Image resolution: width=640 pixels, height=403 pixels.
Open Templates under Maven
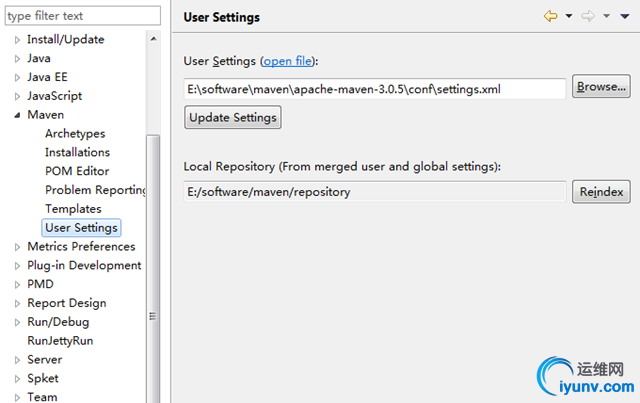73,209
